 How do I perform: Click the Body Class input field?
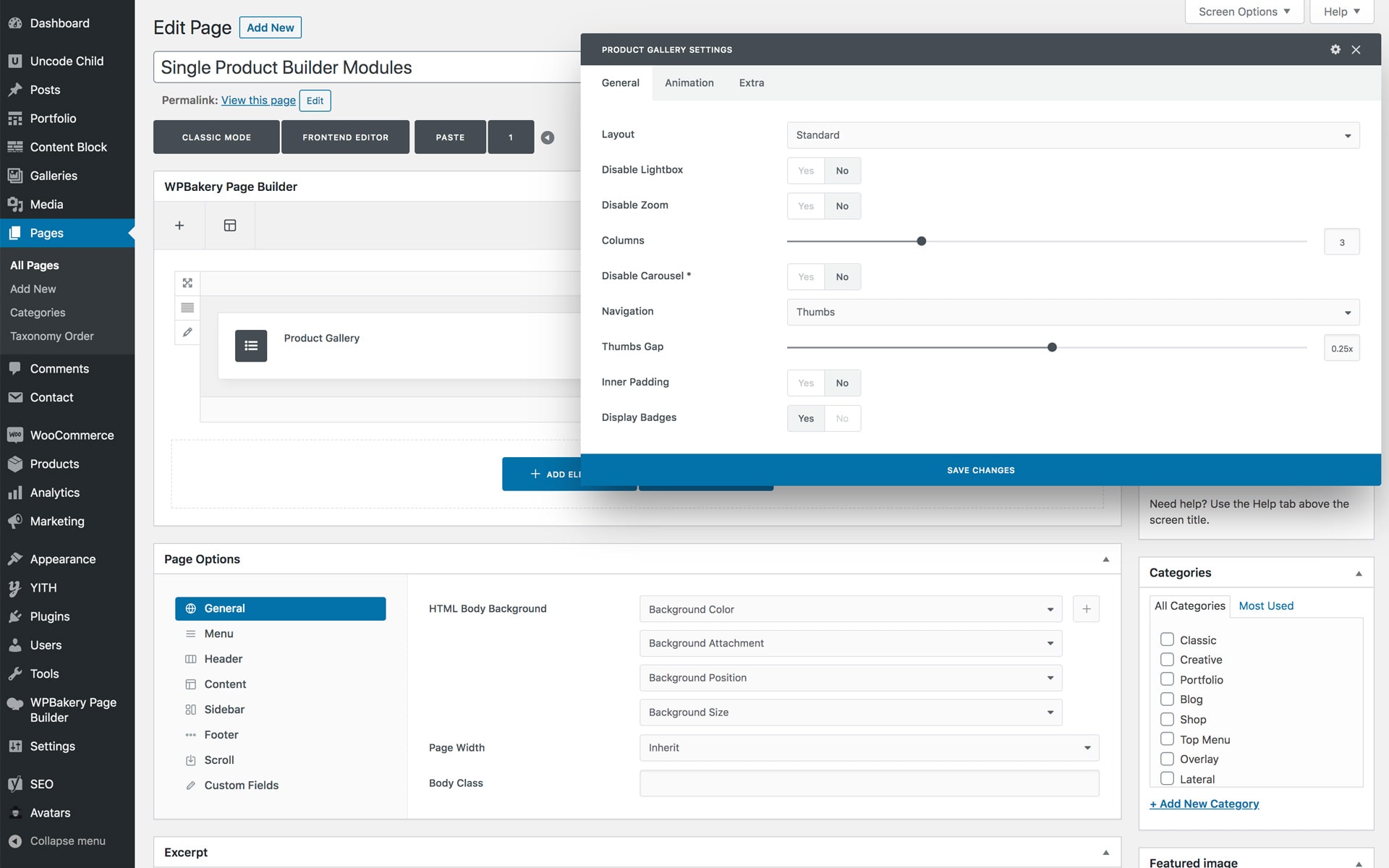(869, 783)
